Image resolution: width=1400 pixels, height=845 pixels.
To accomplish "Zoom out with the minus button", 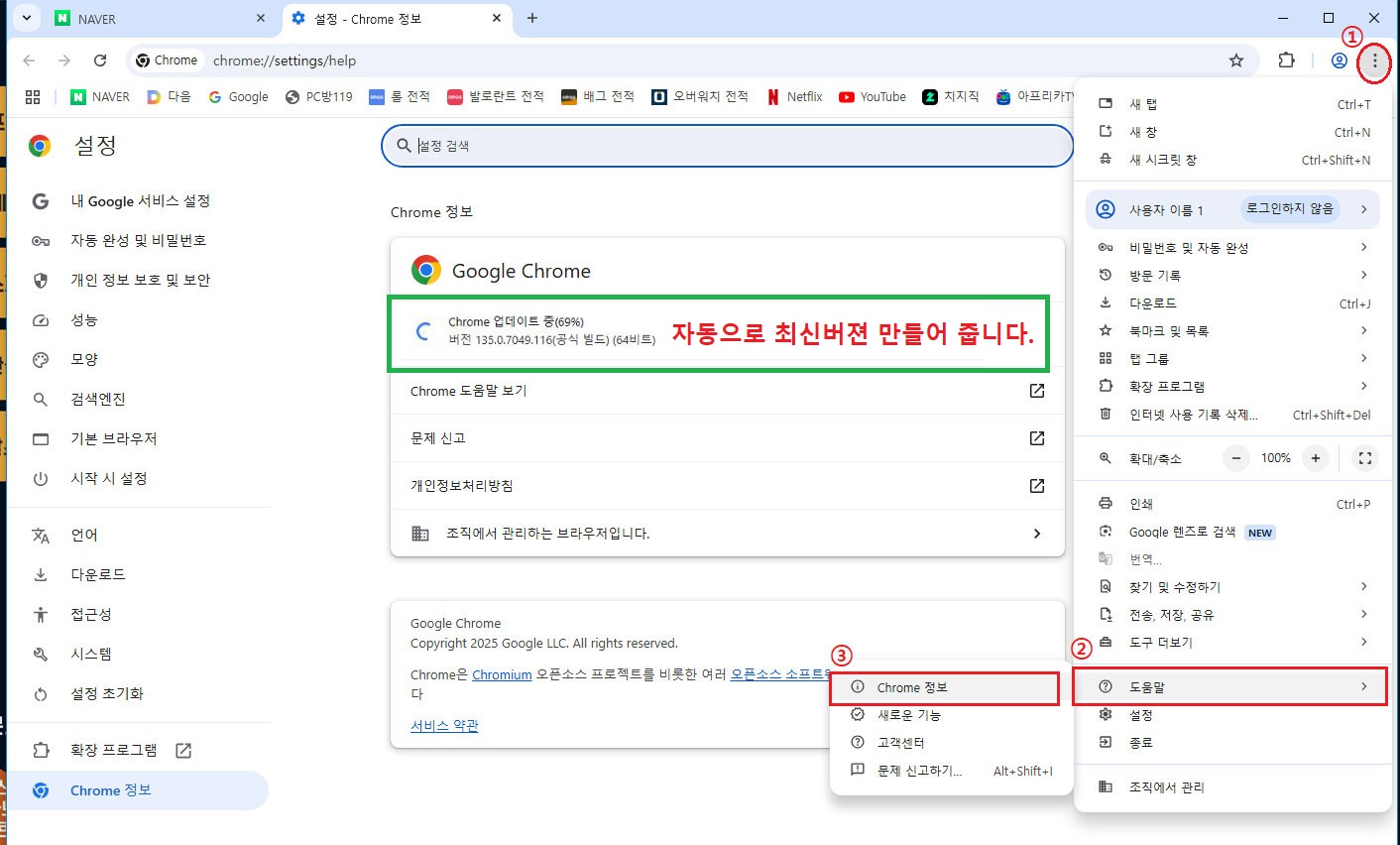I will coord(1236,458).
